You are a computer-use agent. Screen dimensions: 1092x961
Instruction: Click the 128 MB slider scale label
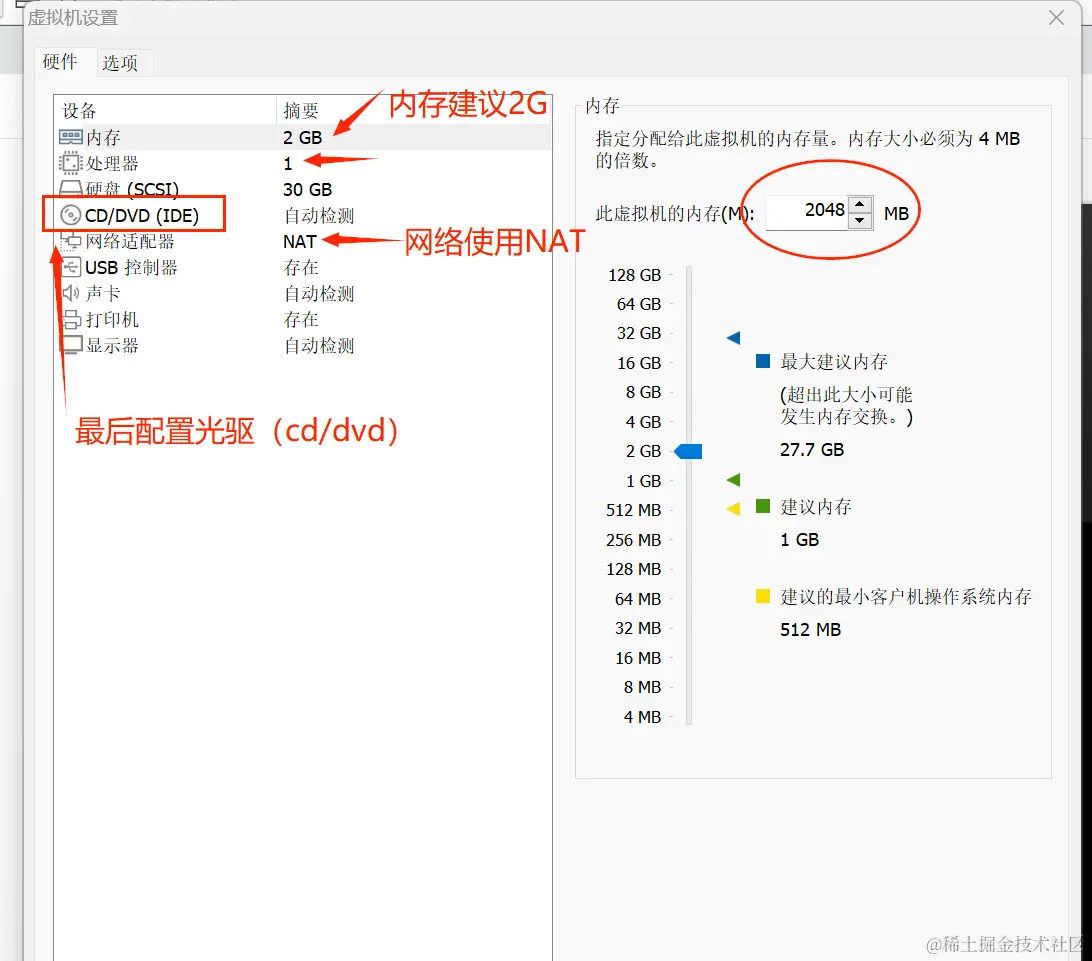click(633, 570)
